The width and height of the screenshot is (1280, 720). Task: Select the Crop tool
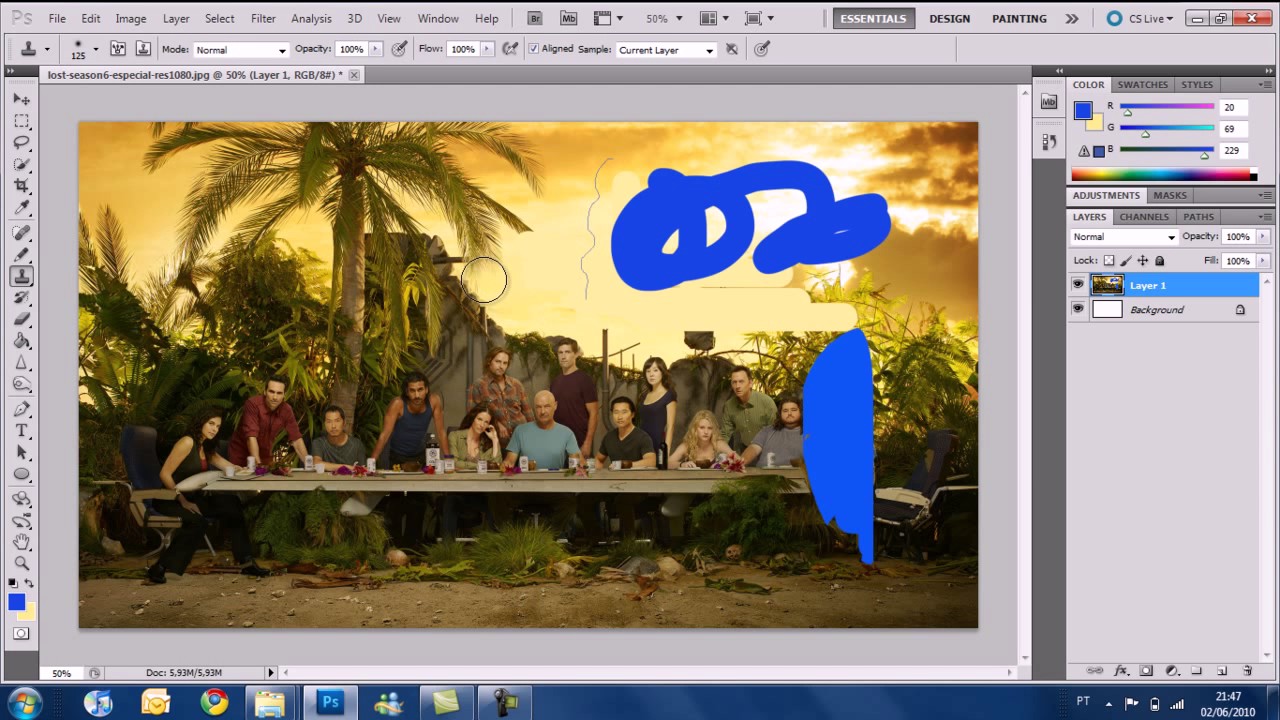(21, 187)
